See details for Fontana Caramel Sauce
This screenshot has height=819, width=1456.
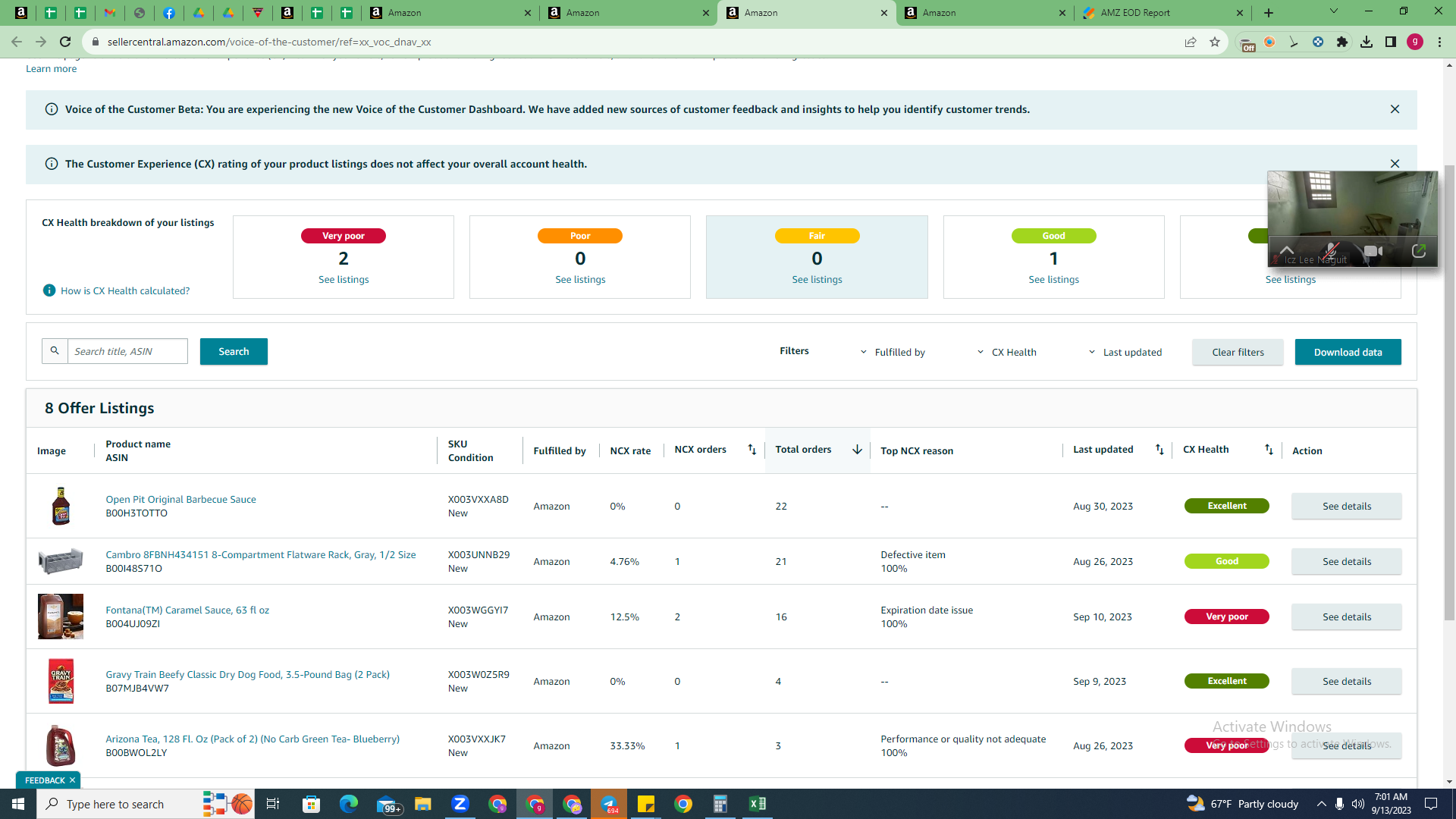1347,617
